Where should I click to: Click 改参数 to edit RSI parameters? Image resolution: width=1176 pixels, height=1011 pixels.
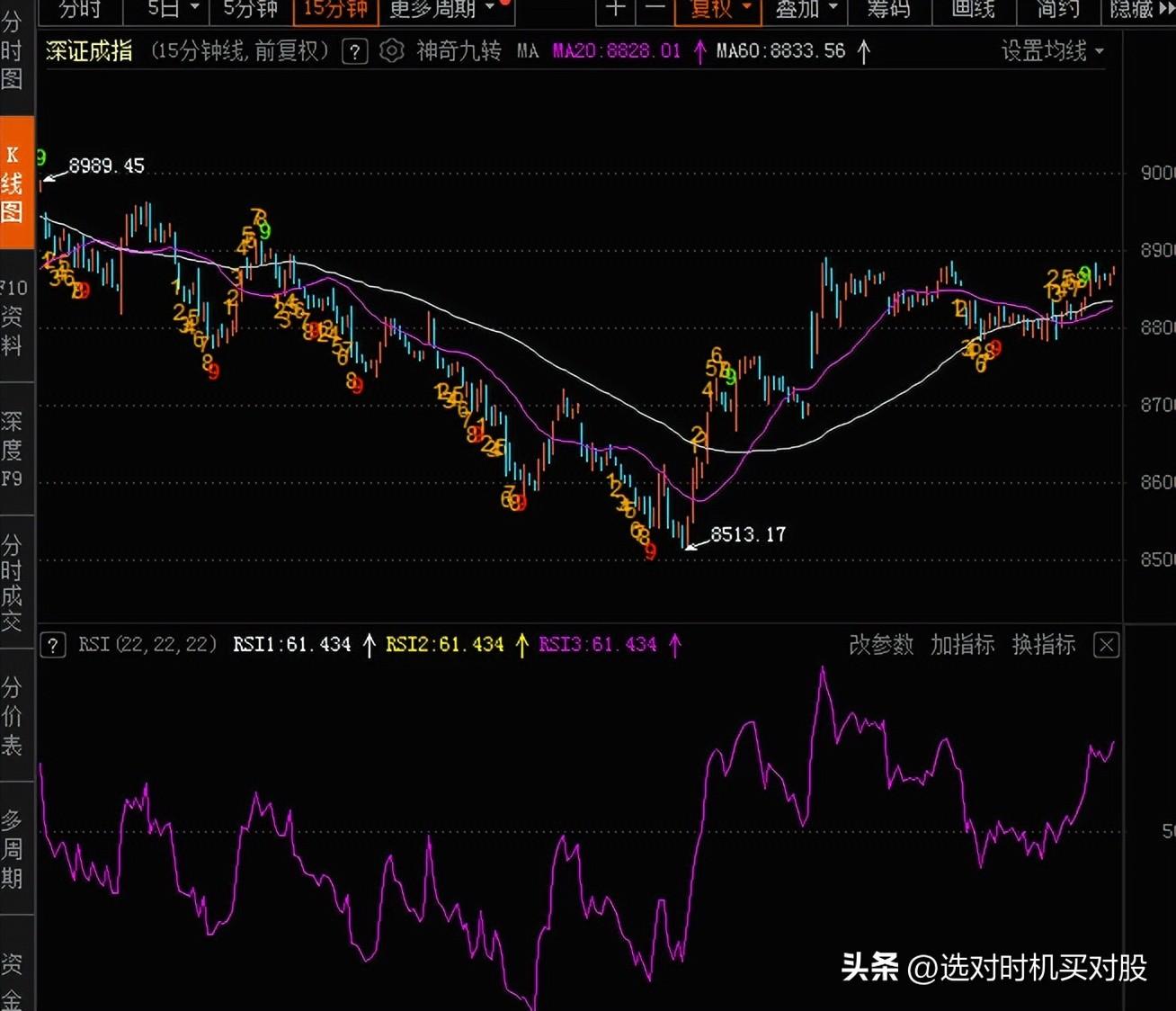click(x=881, y=645)
